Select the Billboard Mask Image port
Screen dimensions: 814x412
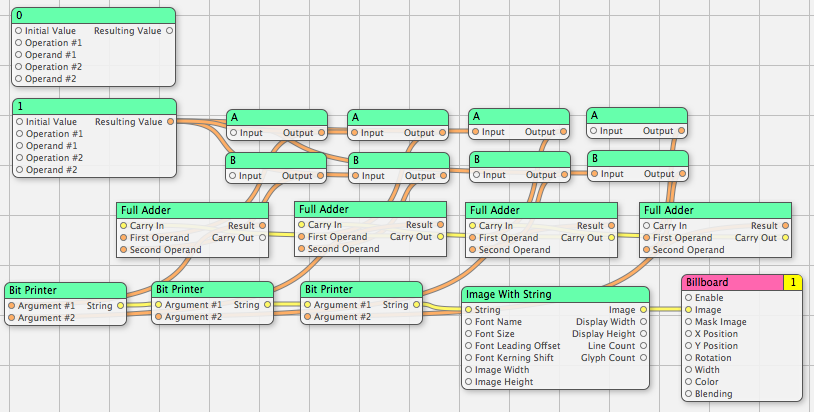point(688,322)
